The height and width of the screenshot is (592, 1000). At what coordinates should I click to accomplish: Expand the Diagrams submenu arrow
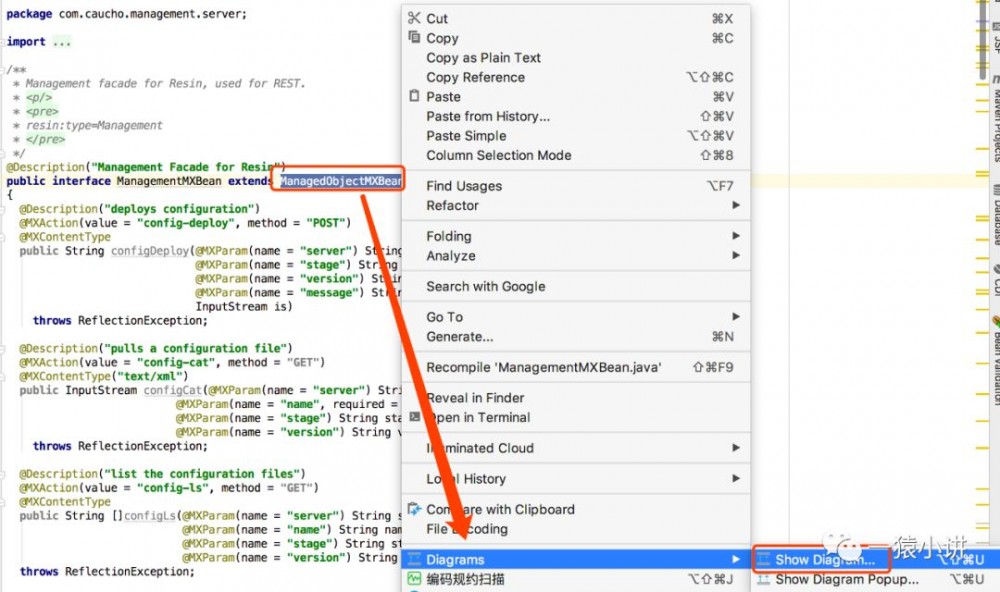click(736, 559)
